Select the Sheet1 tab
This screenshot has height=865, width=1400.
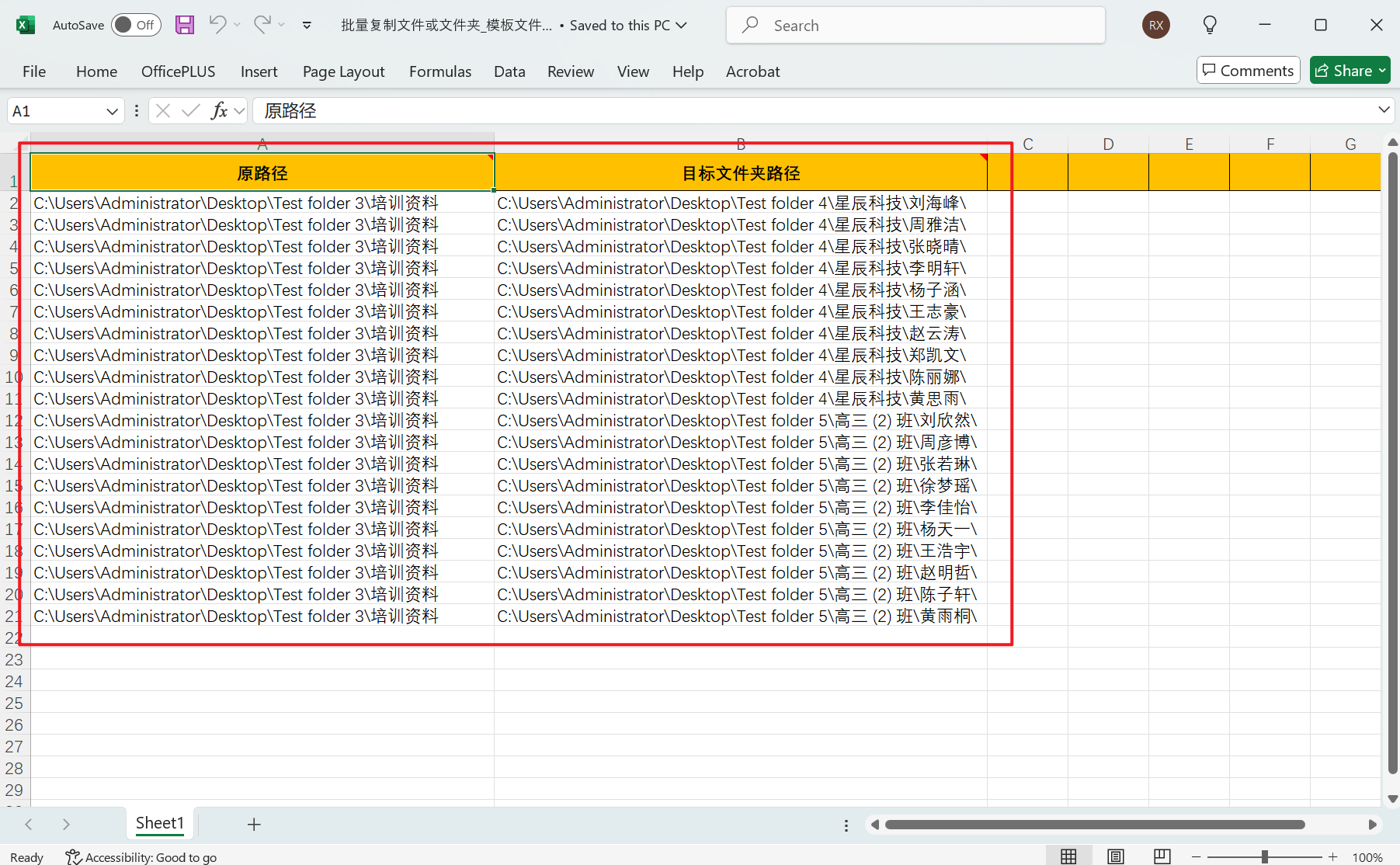(159, 823)
